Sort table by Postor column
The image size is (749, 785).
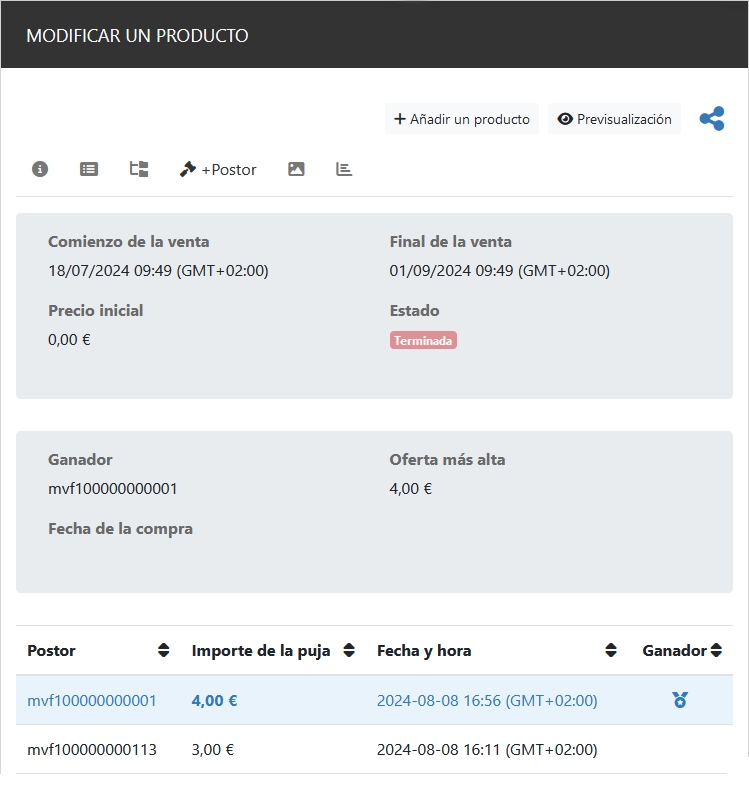[x=164, y=651]
